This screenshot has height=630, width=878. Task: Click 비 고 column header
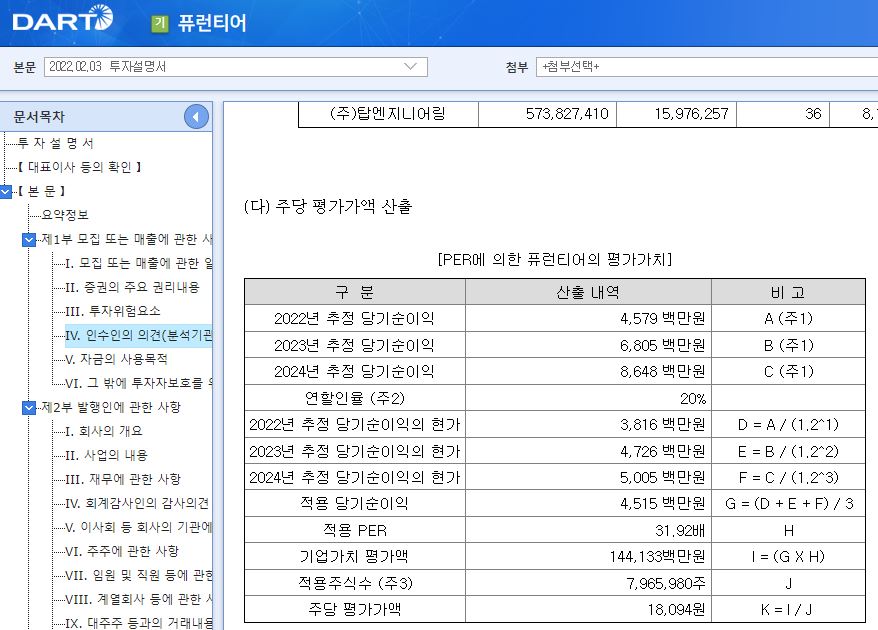pos(788,292)
